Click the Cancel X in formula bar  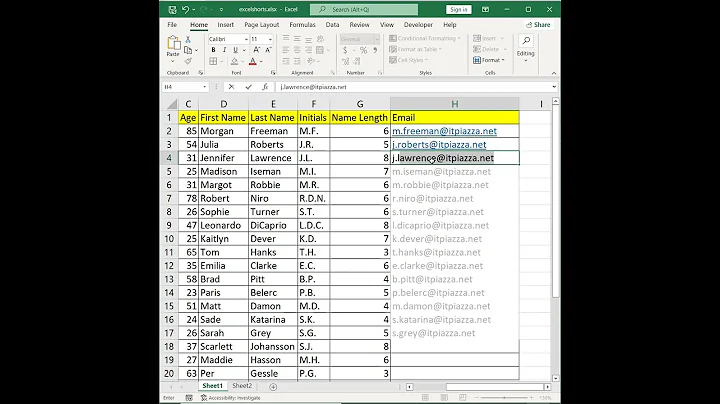[x=231, y=87]
